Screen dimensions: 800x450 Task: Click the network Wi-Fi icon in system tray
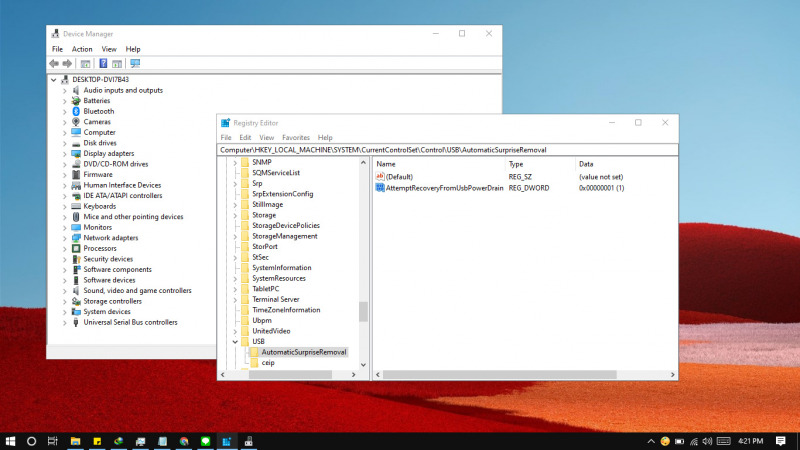pyautogui.click(x=694, y=441)
